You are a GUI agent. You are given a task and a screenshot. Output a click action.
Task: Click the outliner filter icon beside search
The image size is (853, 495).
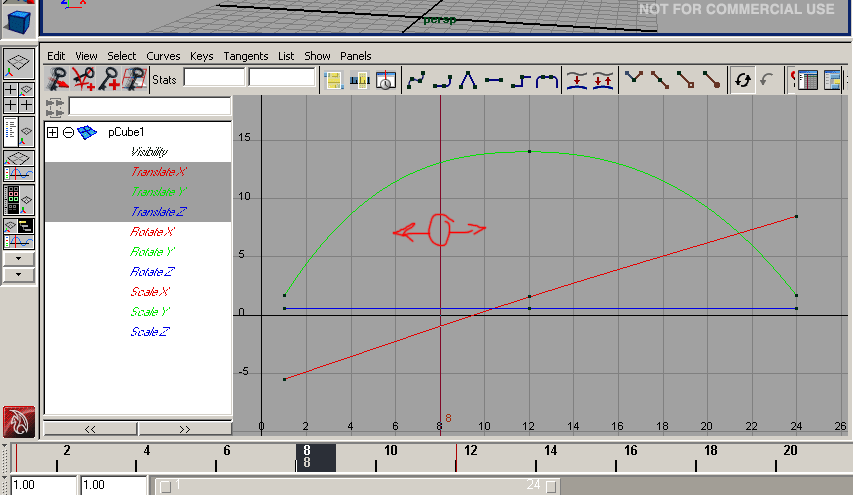pos(54,107)
